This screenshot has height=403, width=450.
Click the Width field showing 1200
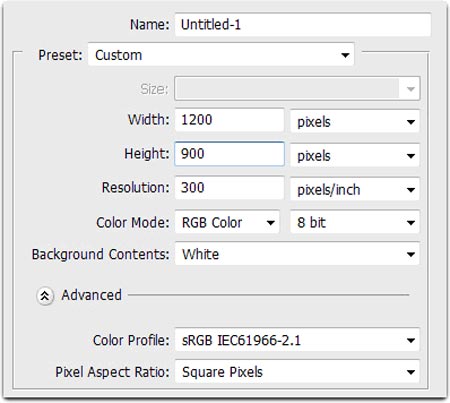coord(229,120)
